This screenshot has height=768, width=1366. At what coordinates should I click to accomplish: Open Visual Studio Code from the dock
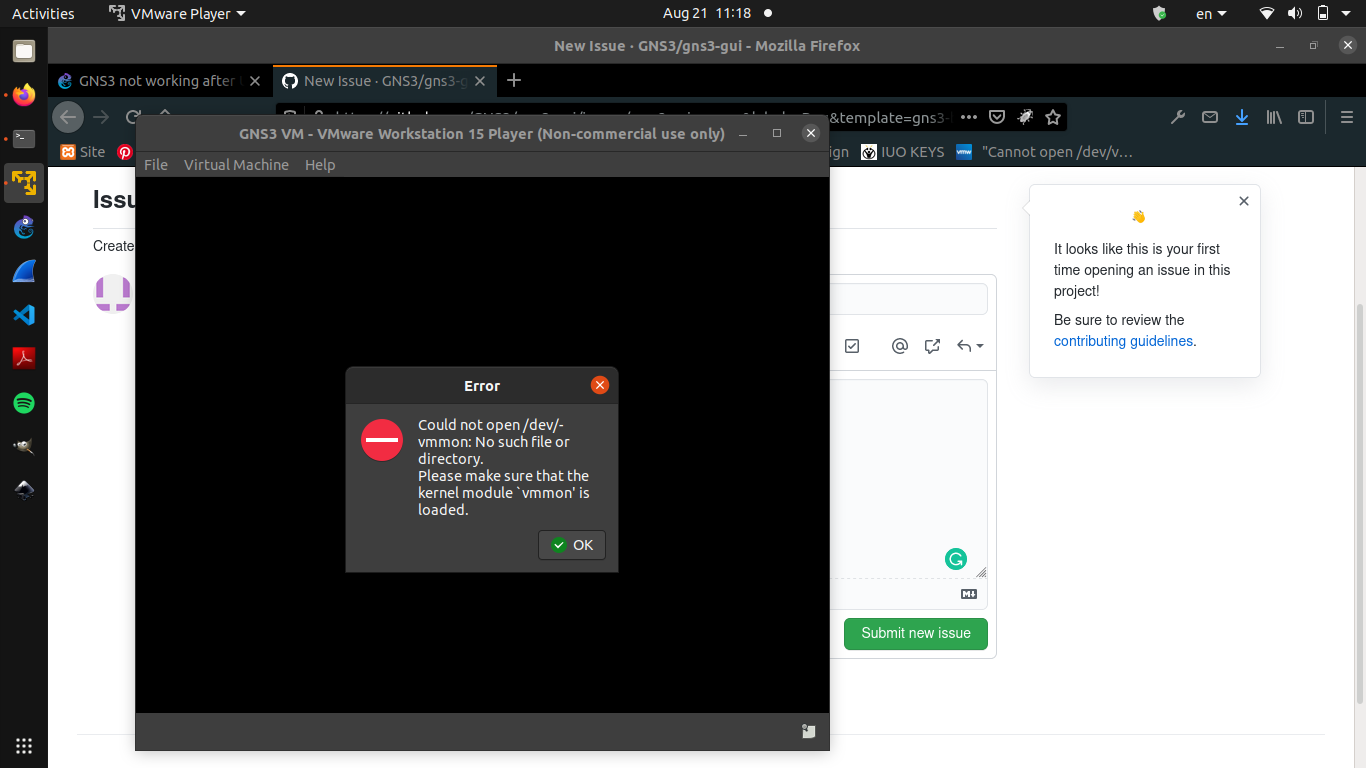tap(23, 314)
